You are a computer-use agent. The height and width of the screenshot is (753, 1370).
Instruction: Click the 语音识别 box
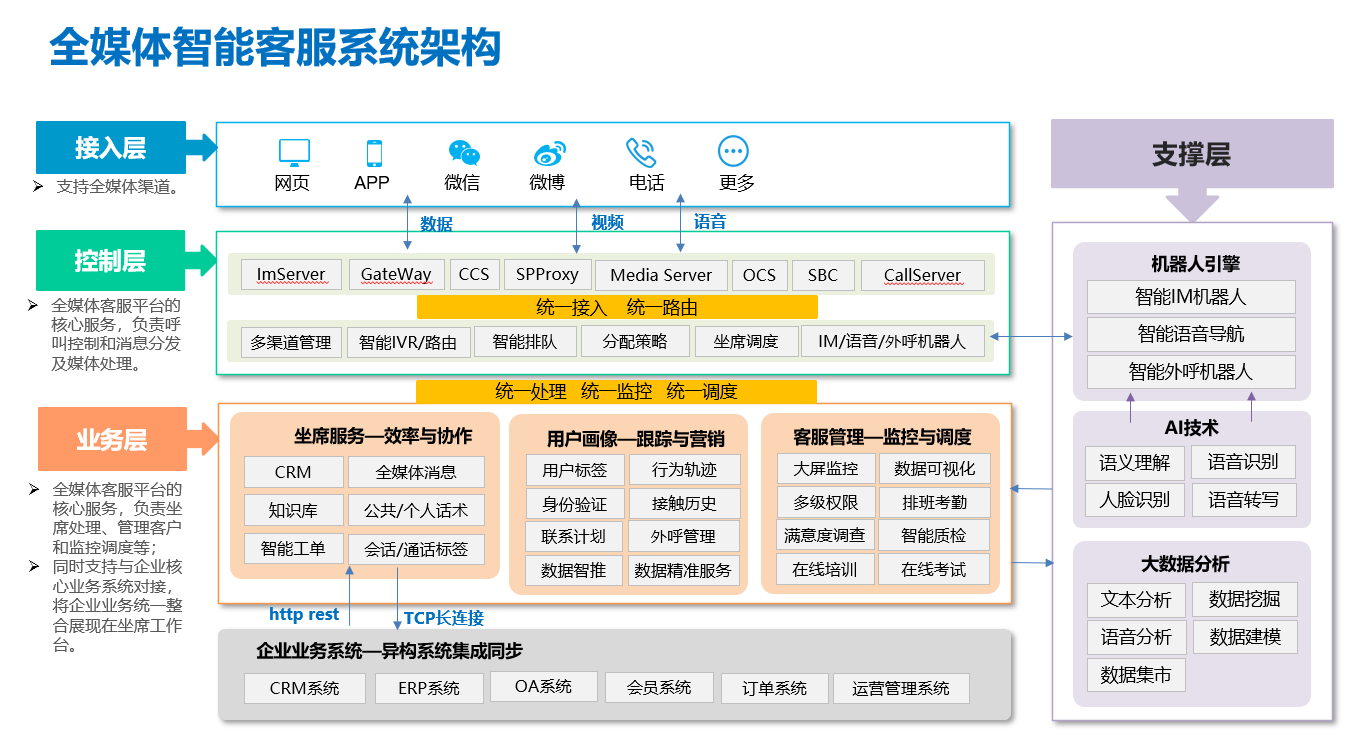1243,462
